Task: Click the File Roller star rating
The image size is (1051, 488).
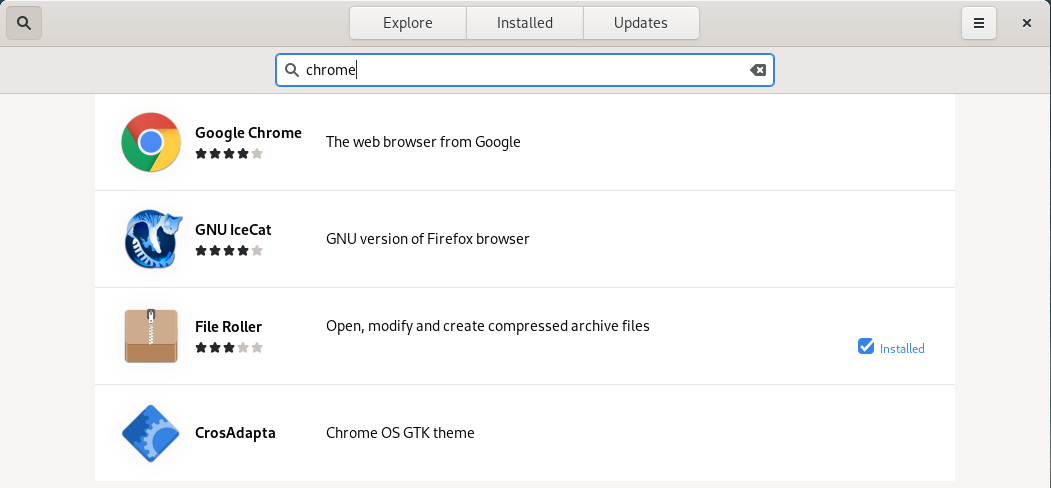Action: point(229,348)
